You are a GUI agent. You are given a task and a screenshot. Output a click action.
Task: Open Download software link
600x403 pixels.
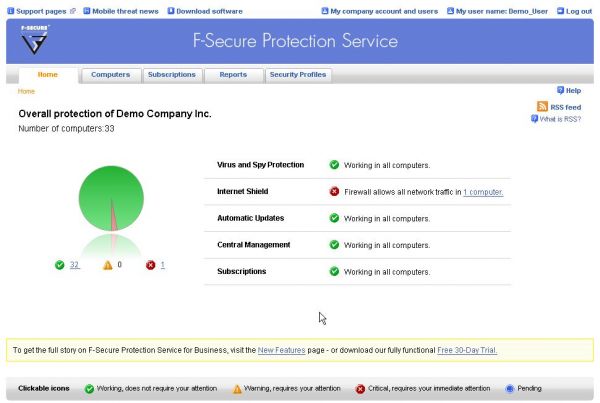point(209,11)
